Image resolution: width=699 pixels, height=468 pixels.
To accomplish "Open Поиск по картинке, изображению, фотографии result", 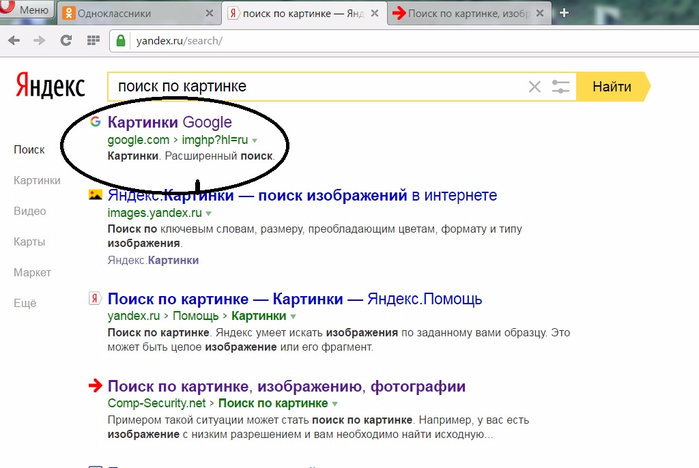I will [287, 386].
